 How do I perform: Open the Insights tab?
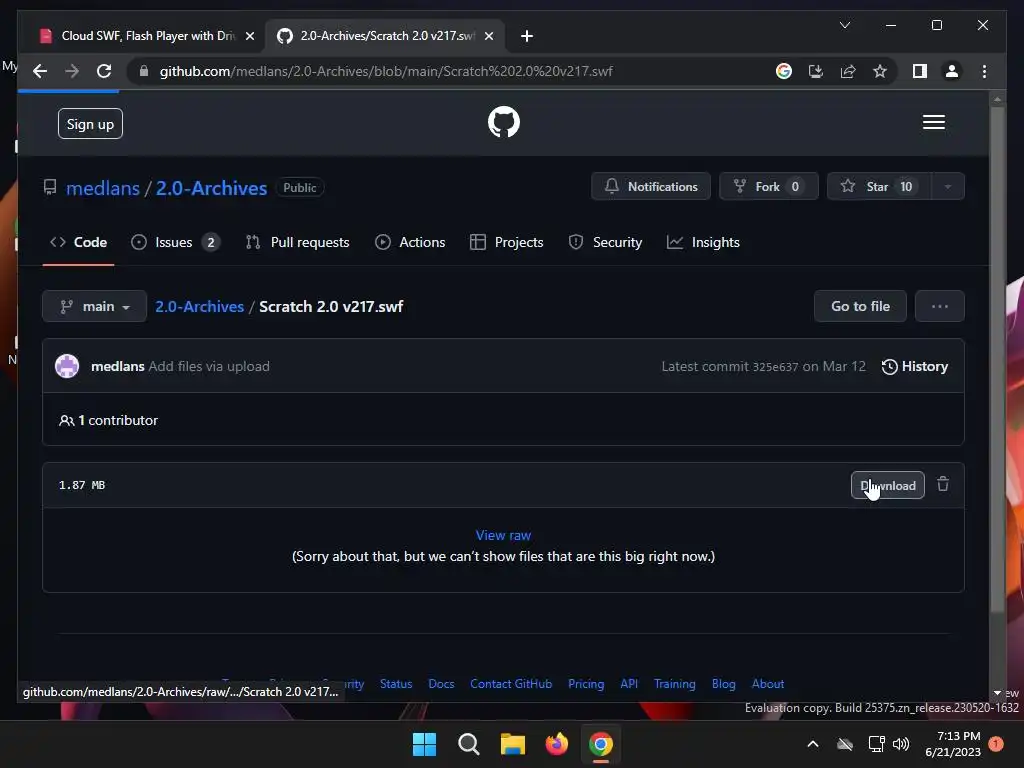703,242
